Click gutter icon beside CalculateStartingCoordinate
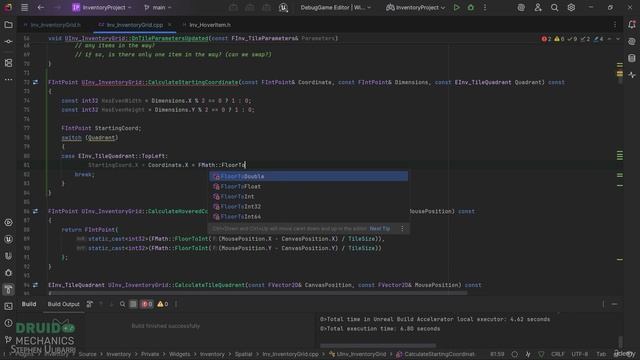Screen dimensions: 640x360 36,82
